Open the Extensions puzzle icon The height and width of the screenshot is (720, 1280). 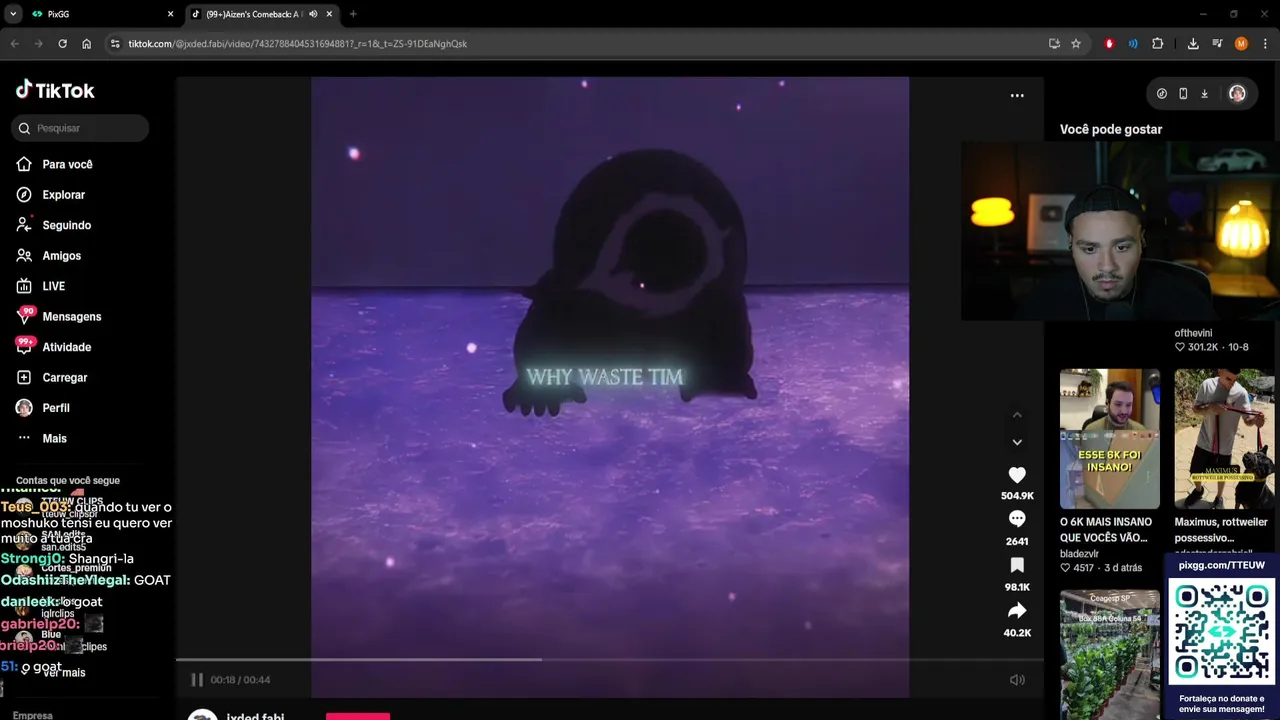[x=1158, y=44]
